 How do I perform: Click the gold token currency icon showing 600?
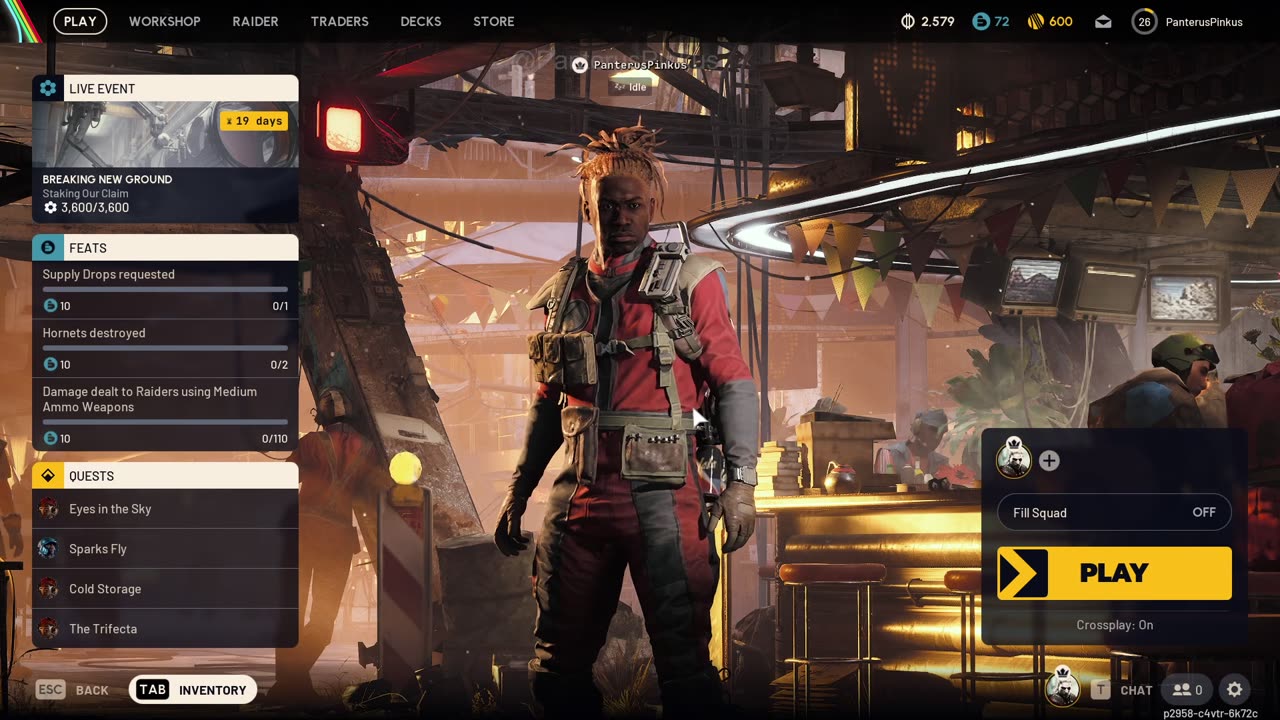(x=1035, y=21)
